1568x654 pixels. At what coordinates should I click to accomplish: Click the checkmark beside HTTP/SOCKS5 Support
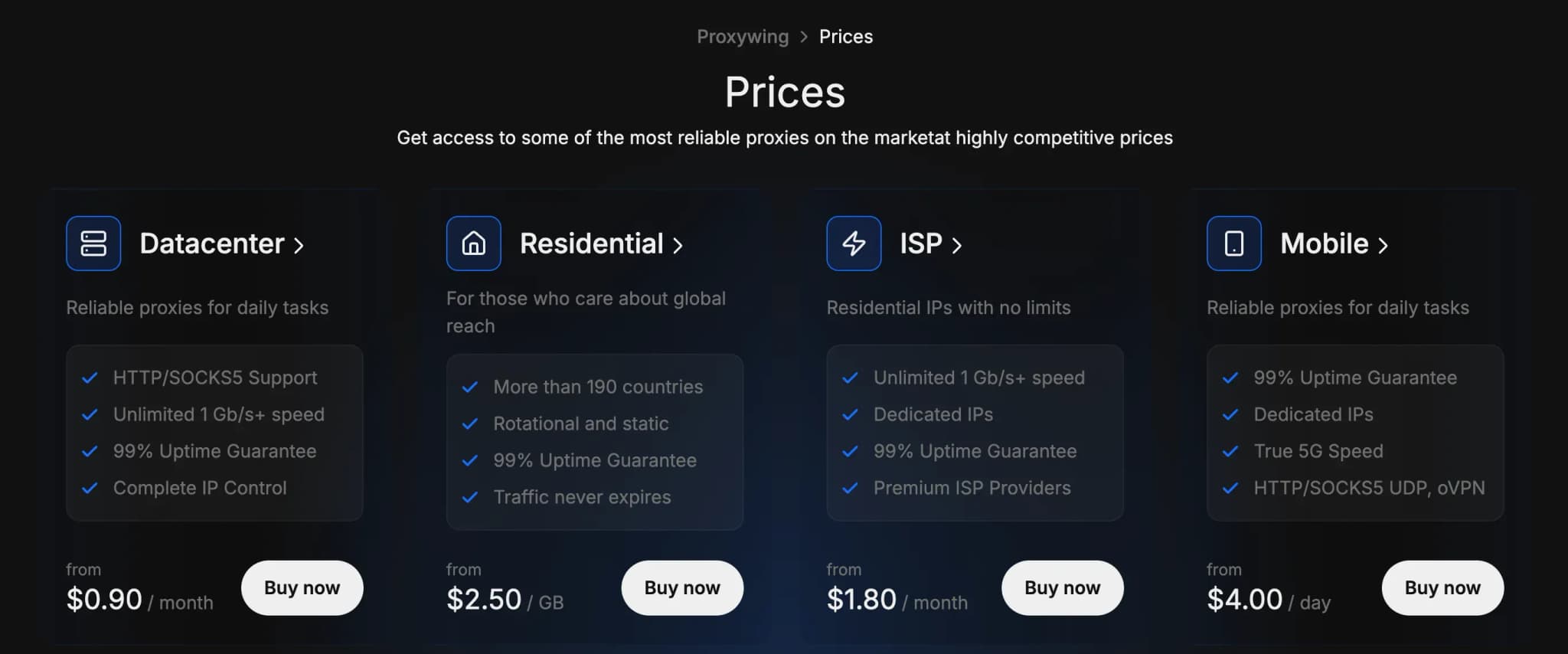[90, 377]
